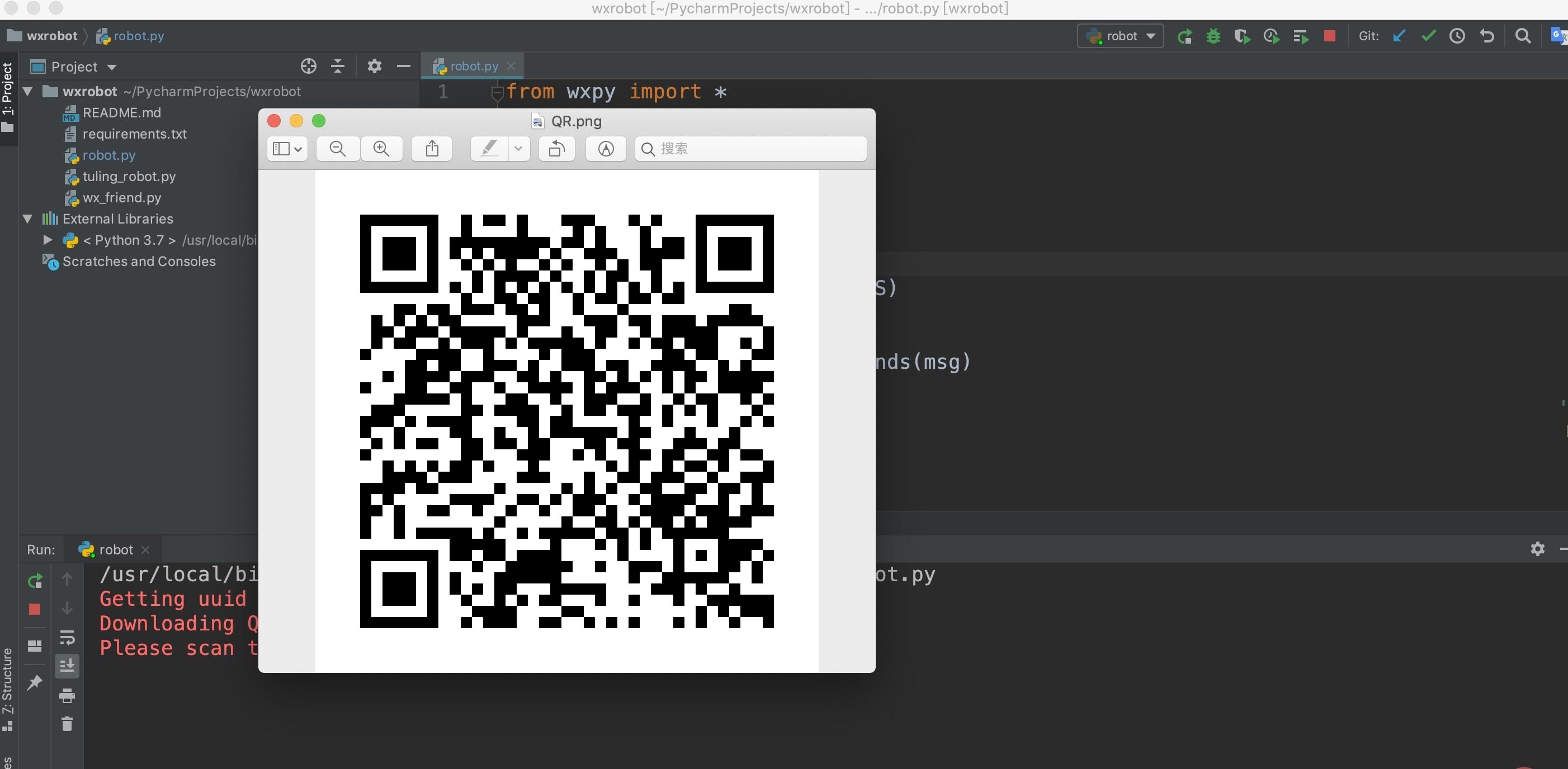This screenshot has height=769, width=1568.
Task: Click Git revert arrow icon
Action: [1487, 36]
